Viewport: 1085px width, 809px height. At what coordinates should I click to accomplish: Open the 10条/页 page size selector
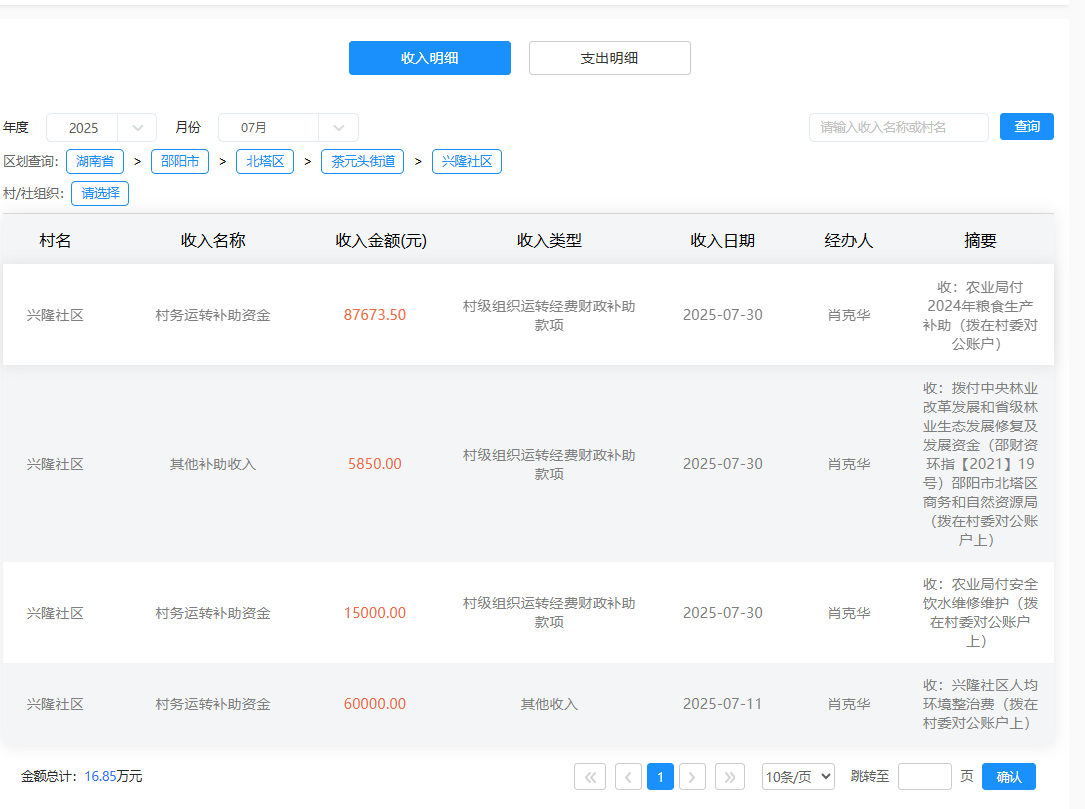pyautogui.click(x=798, y=776)
